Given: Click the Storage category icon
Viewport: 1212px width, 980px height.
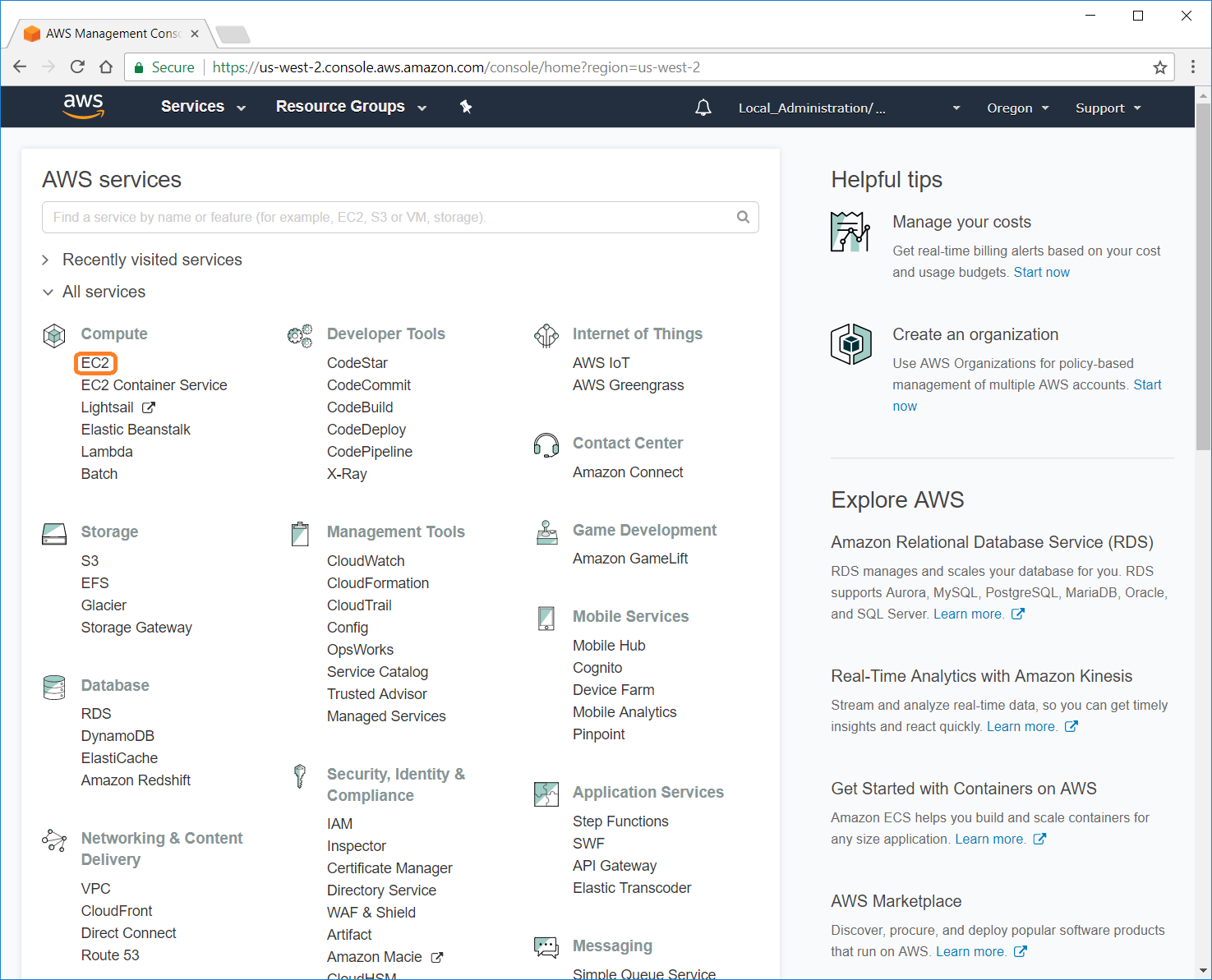Looking at the screenshot, I should [x=54, y=534].
